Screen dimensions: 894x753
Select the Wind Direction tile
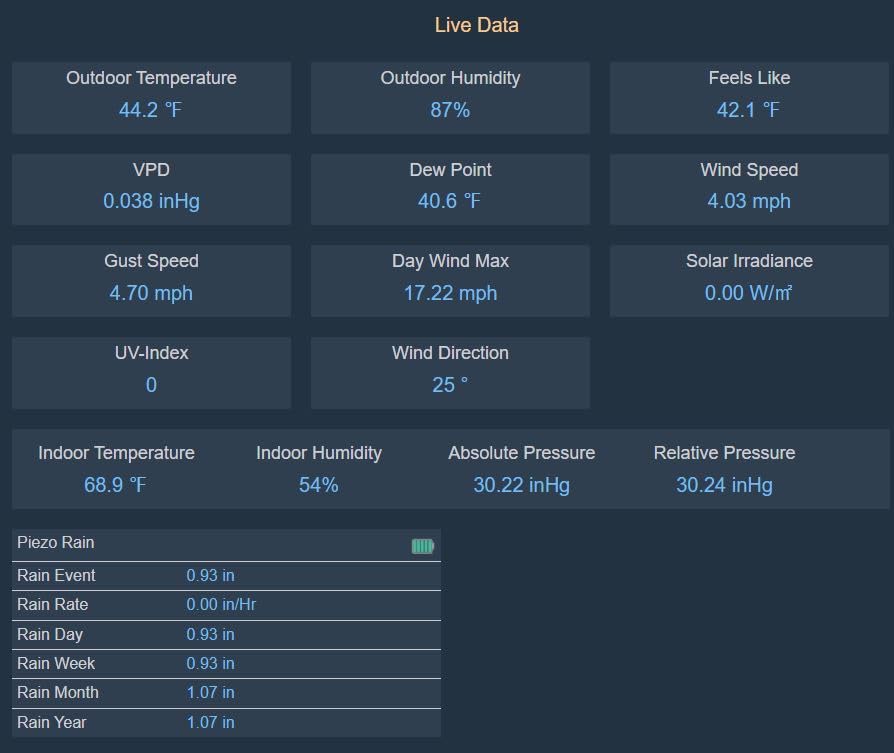pyautogui.click(x=450, y=372)
